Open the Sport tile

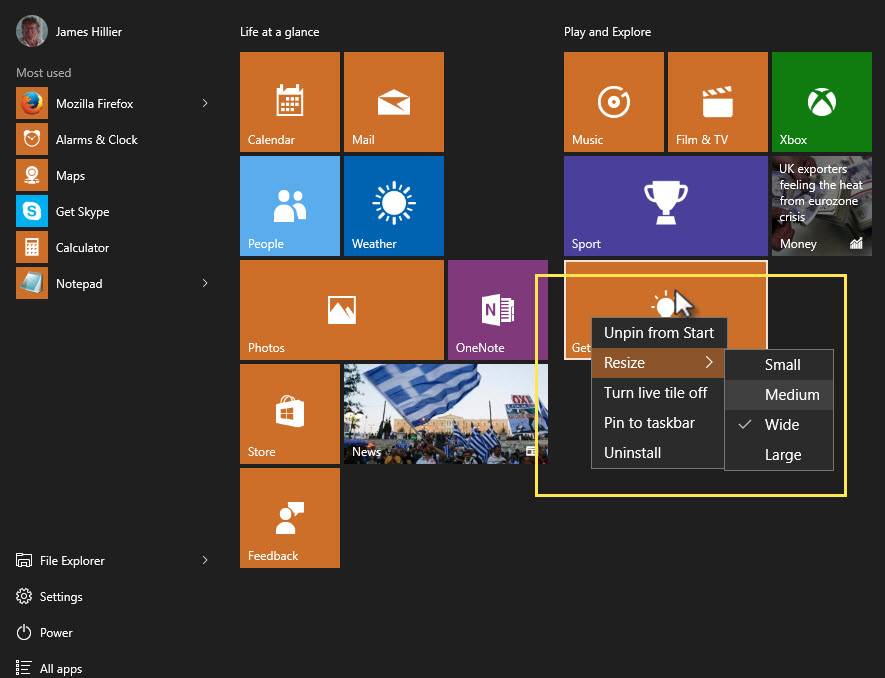(665, 205)
